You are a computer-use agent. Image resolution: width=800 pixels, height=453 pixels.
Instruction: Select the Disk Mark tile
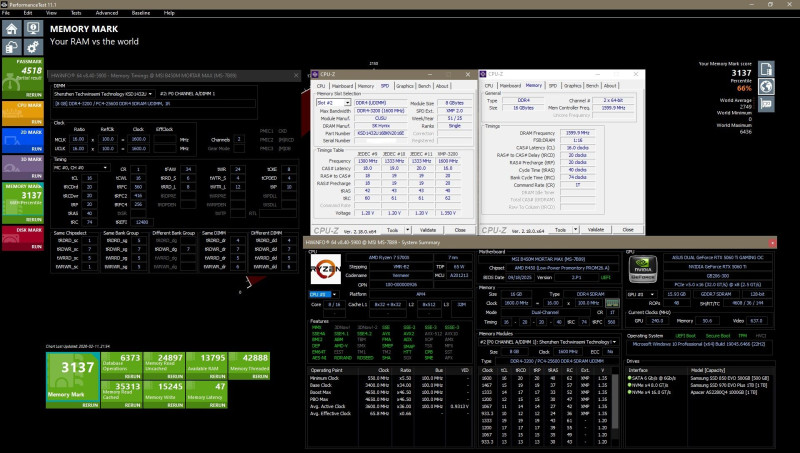point(23,238)
